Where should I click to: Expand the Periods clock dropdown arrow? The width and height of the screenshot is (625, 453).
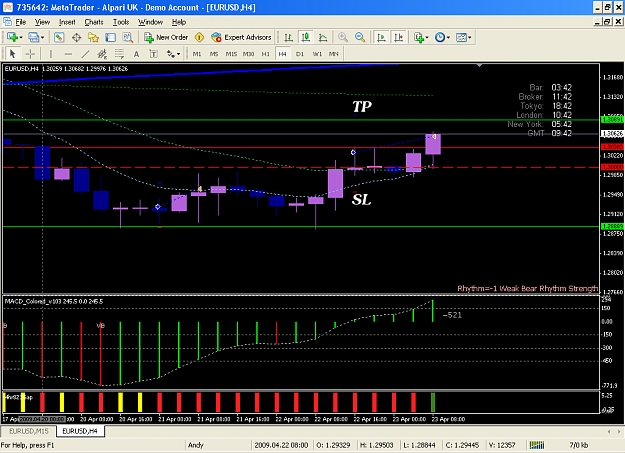[x=448, y=37]
